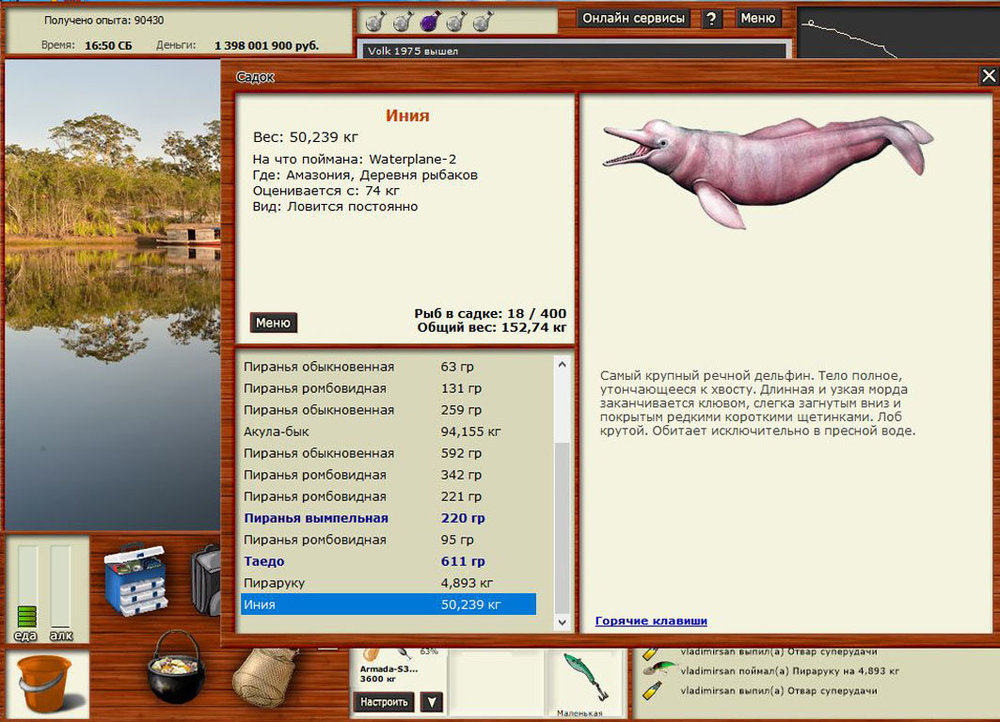Image resolution: width=1000 pixels, height=722 pixels.
Task: Click the first potion flask icon
Action: click(x=374, y=19)
